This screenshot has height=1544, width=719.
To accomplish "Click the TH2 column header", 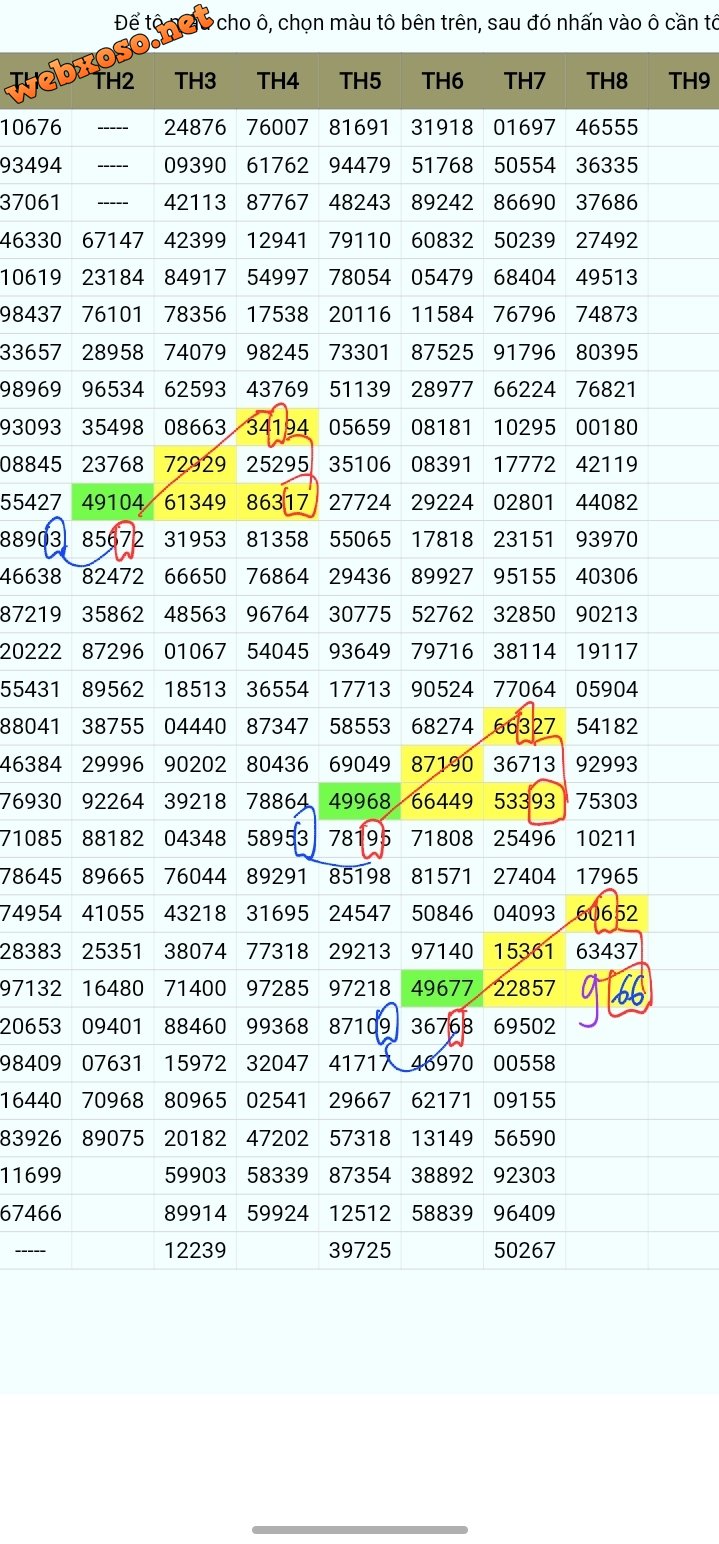I will 113,81.
